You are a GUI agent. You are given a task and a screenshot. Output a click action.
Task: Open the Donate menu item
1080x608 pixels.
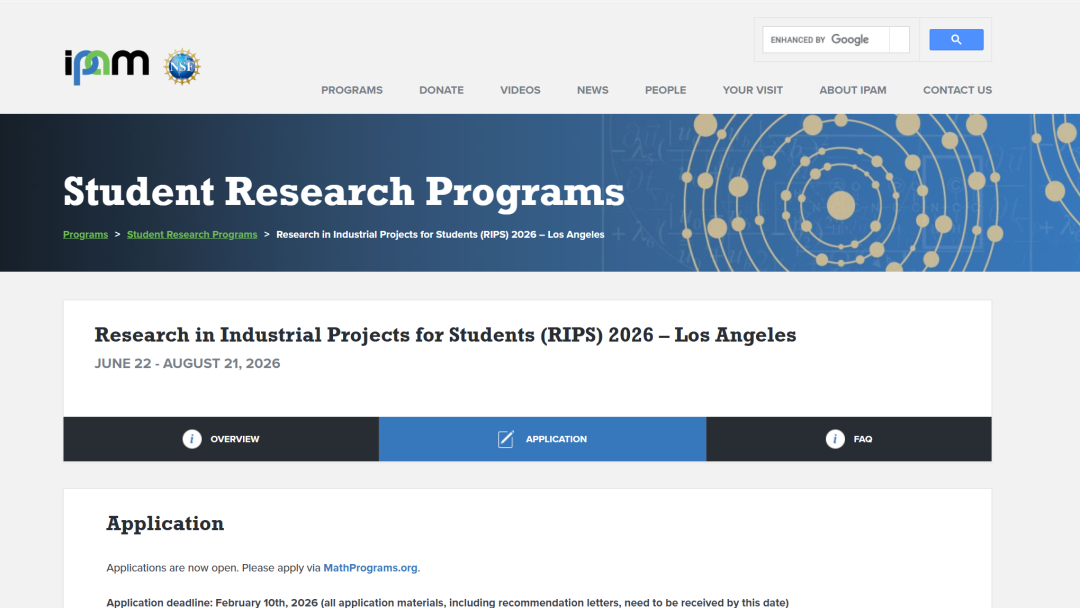click(441, 90)
